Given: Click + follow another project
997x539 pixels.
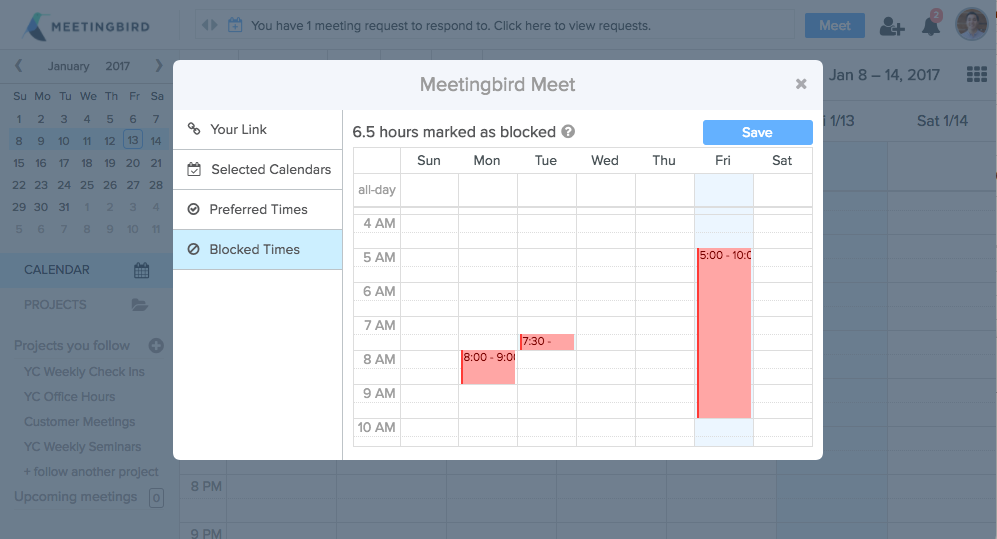Looking at the screenshot, I should click(x=91, y=472).
